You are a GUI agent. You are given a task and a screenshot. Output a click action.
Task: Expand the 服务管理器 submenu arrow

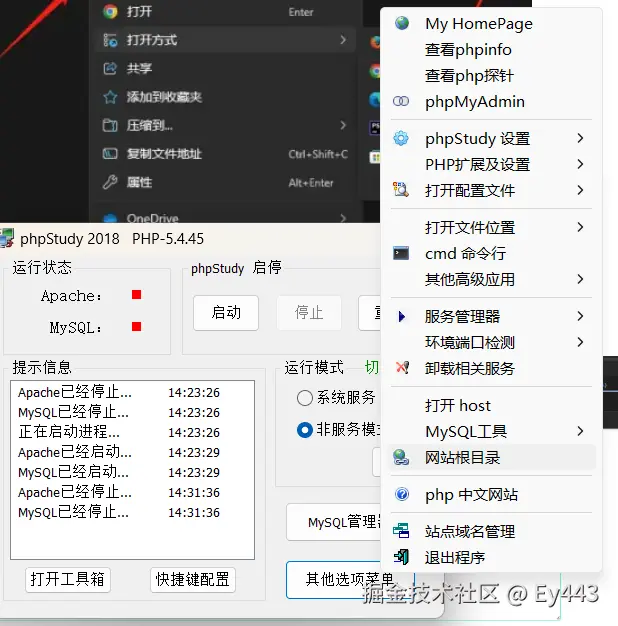click(580, 316)
